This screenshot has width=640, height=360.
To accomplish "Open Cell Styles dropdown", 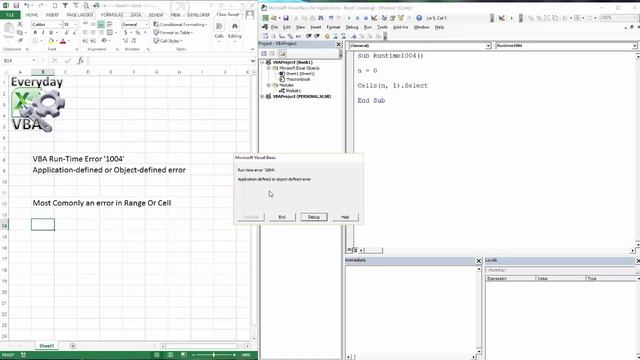I will click(168, 41).
